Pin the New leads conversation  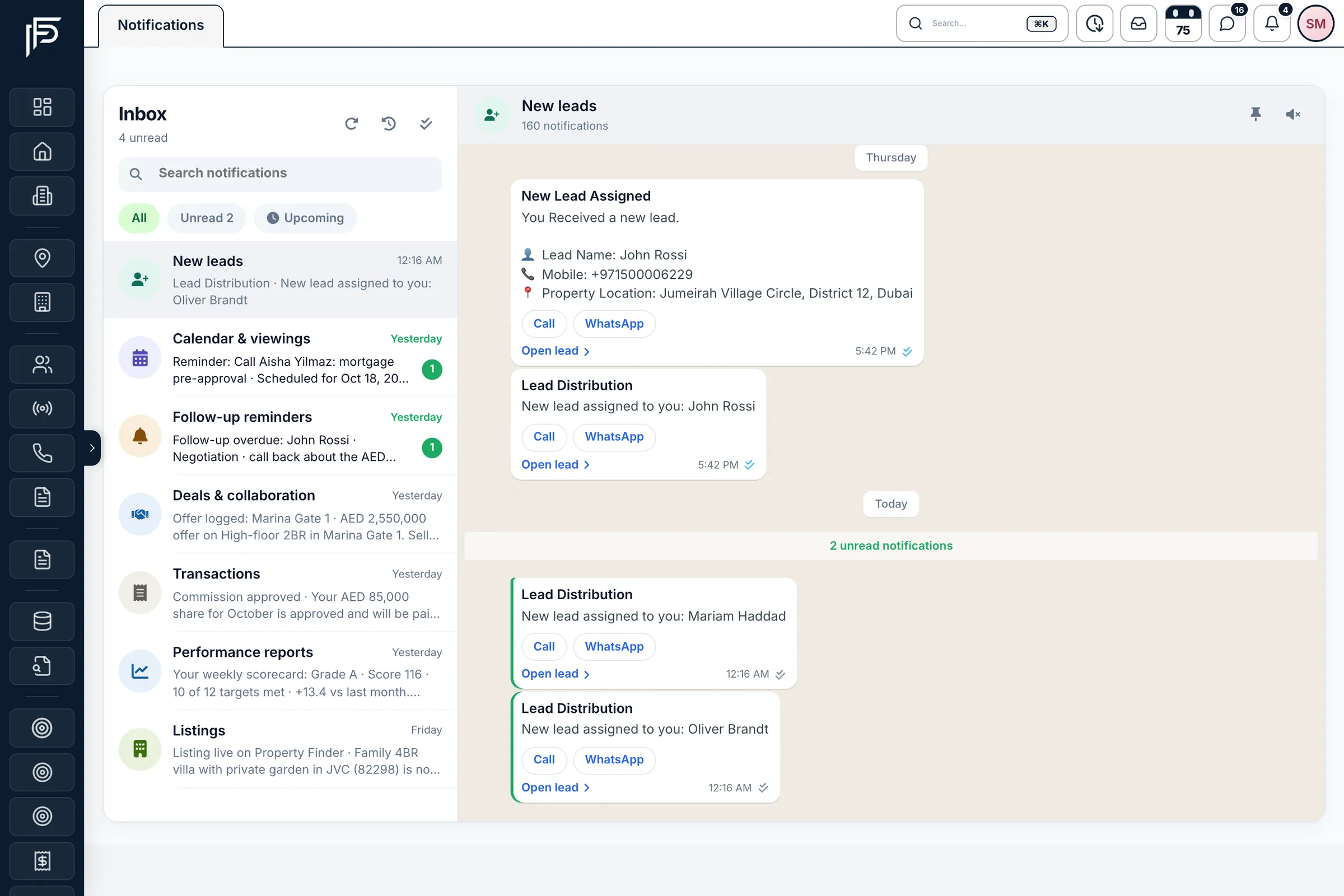pyautogui.click(x=1256, y=114)
